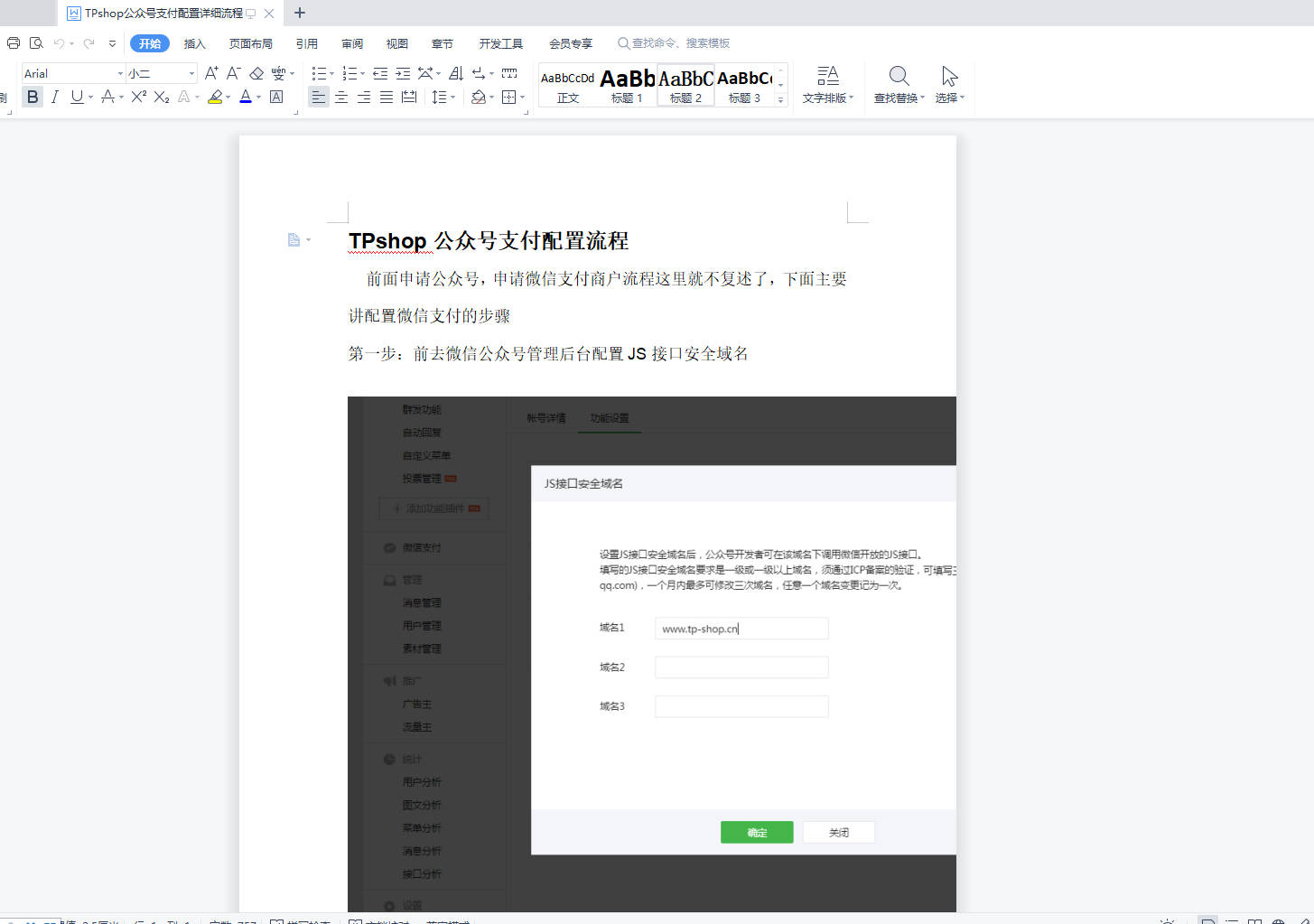Increase font size with A+ icon

[x=211, y=73]
